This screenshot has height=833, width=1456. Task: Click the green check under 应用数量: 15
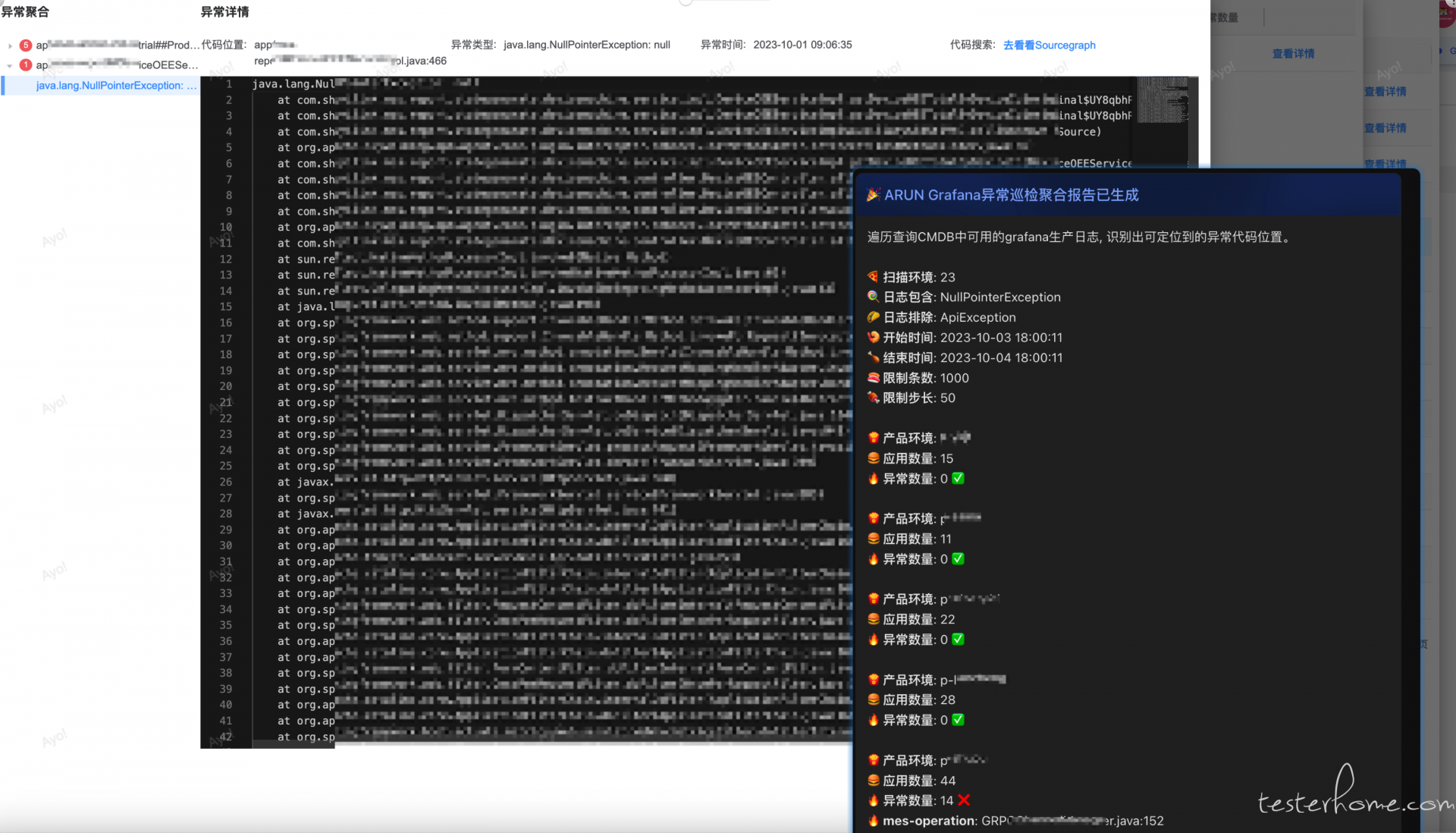tap(958, 478)
